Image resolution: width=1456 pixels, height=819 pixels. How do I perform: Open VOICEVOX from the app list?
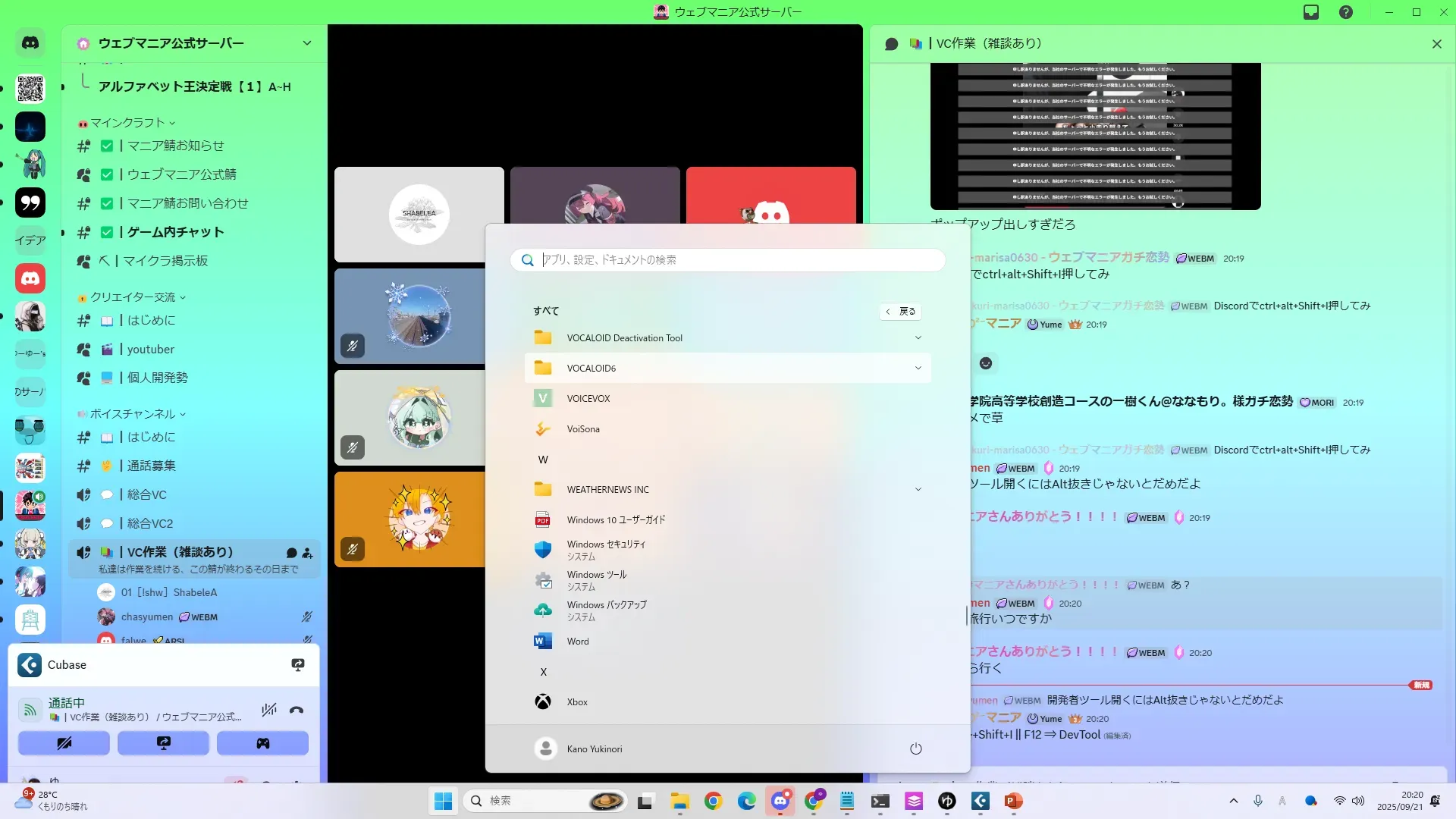(x=588, y=399)
